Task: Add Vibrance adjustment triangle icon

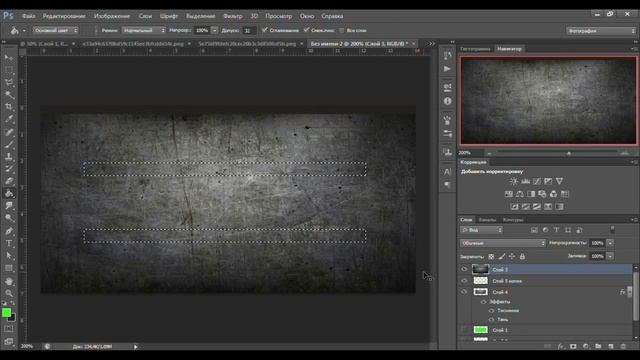Action: [559, 181]
